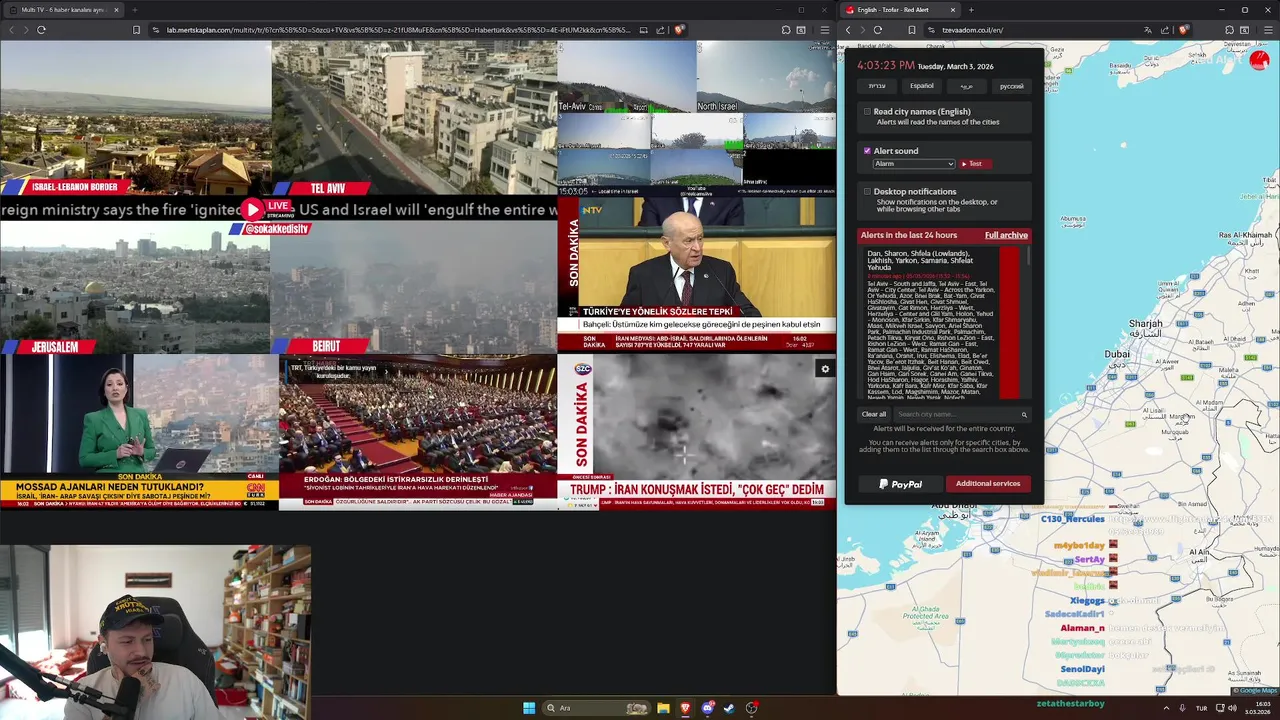Open Additional services

coord(988,484)
